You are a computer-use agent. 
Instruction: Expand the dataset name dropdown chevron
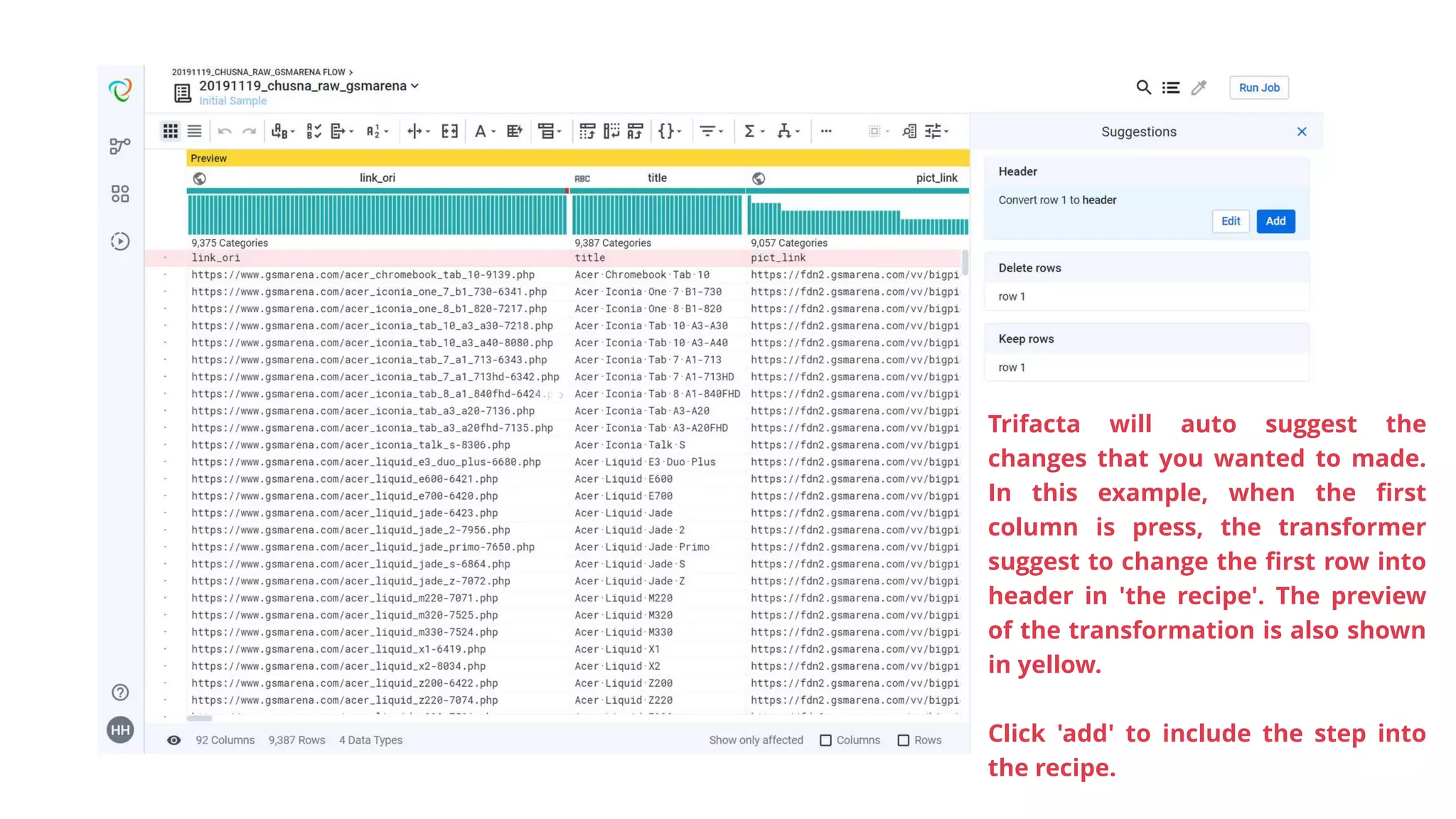click(x=415, y=86)
